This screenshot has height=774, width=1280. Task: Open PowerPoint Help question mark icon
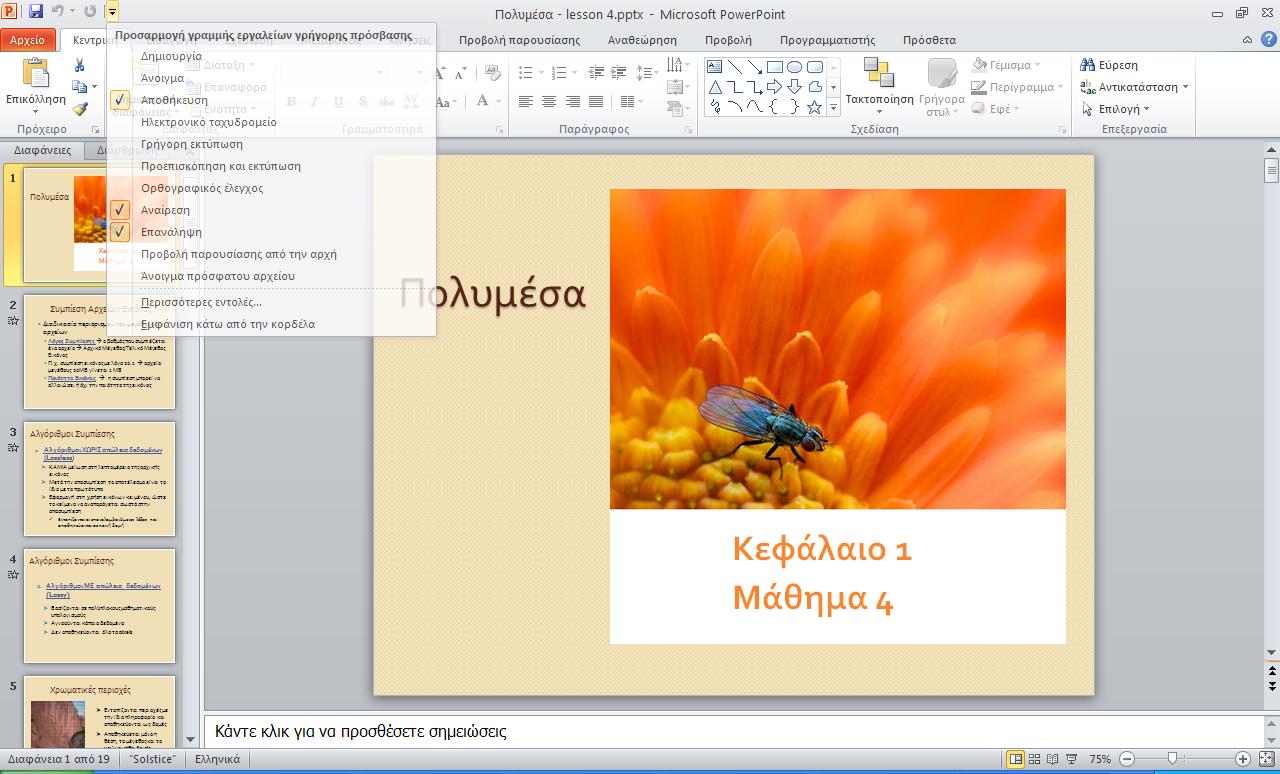coord(1267,40)
